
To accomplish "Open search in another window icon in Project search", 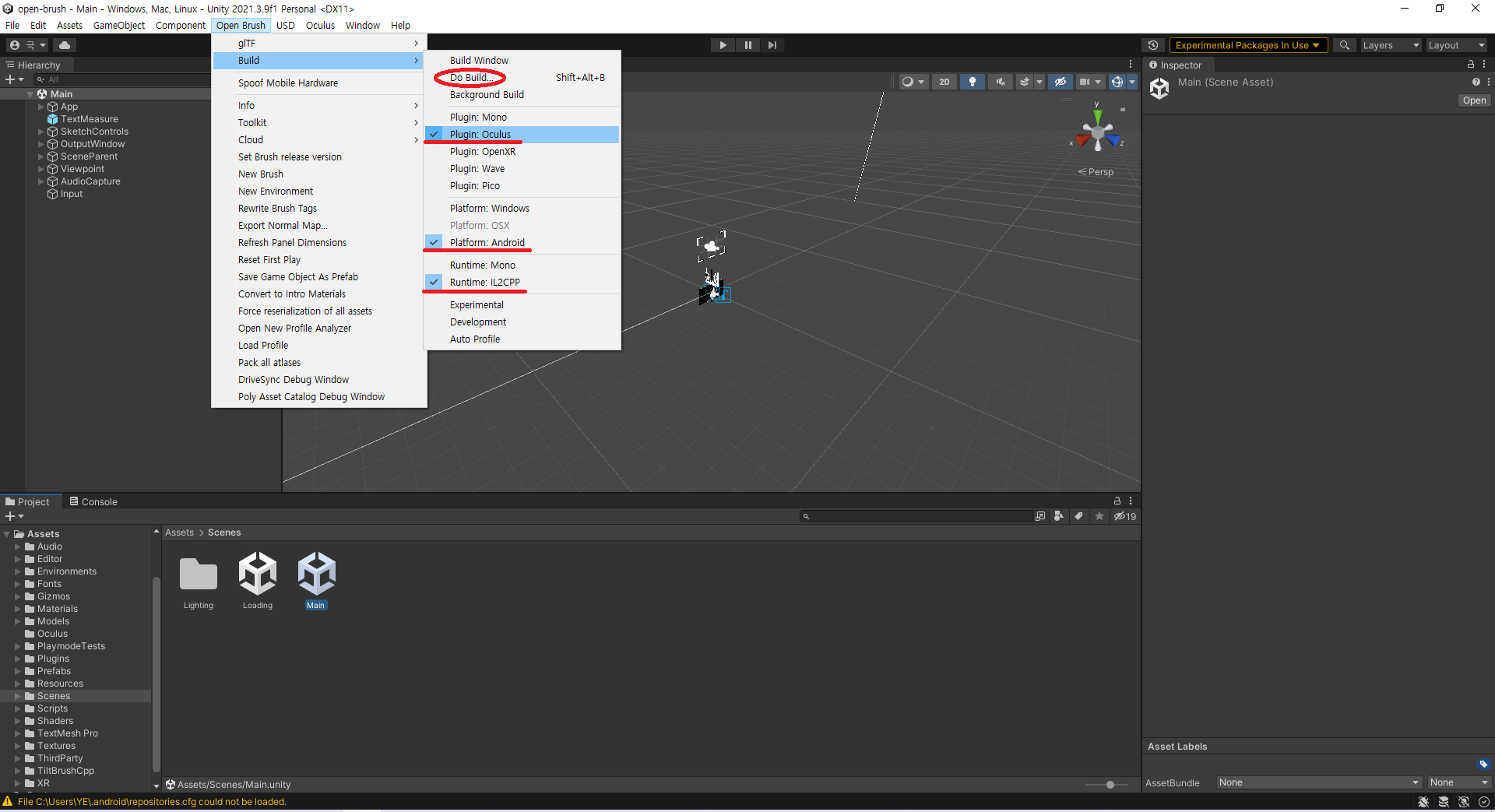I will coord(1040,516).
